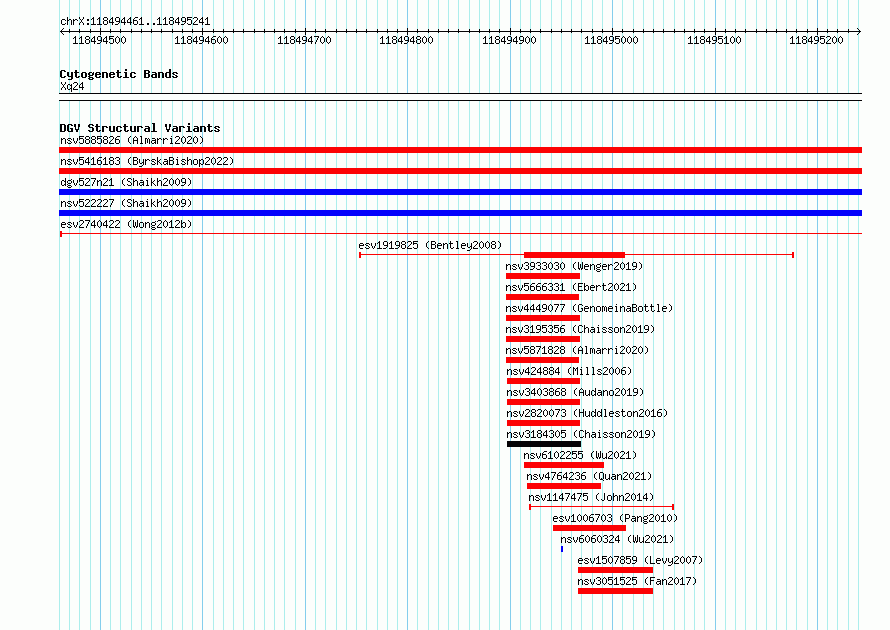The width and height of the screenshot is (890, 630).
Task: Open nsv6060324 (Wu2021) variant label
Action: pyautogui.click(x=617, y=539)
